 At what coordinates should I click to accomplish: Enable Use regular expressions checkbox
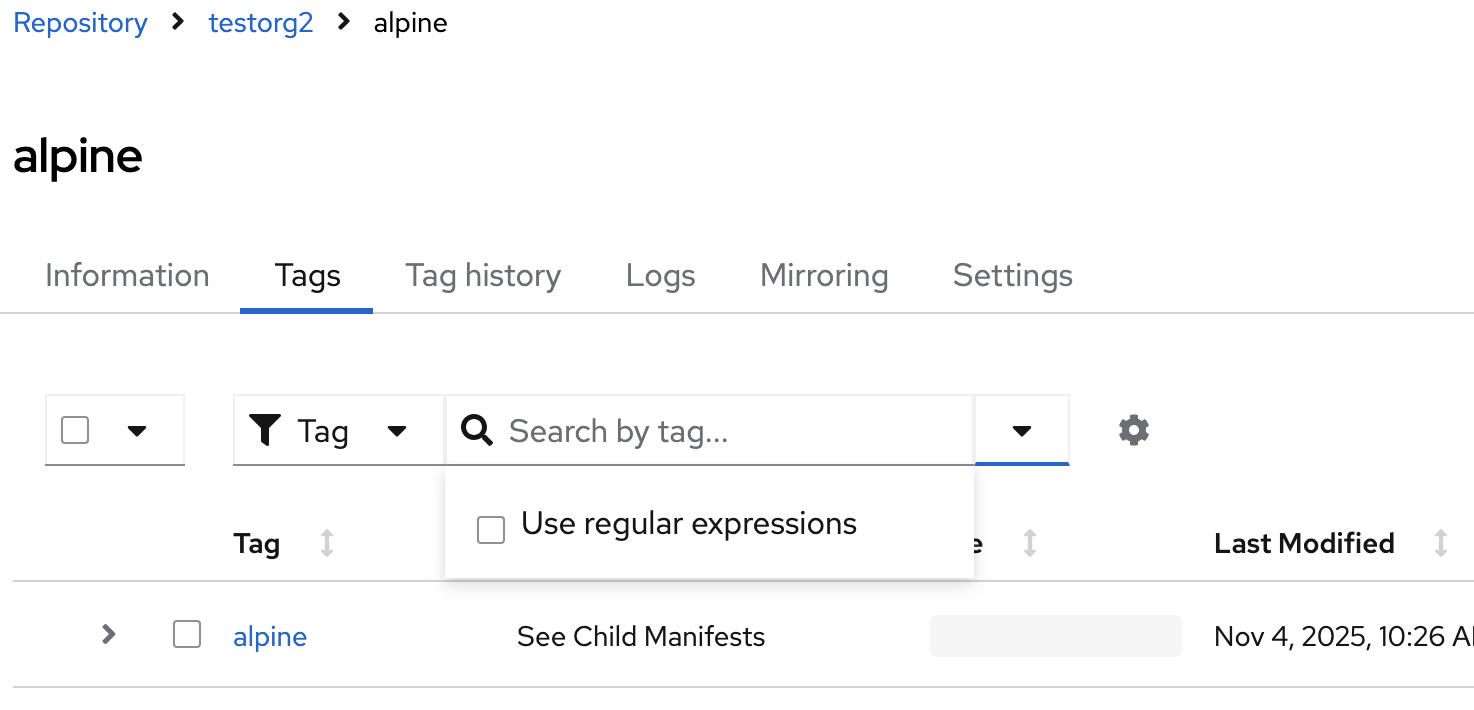491,530
